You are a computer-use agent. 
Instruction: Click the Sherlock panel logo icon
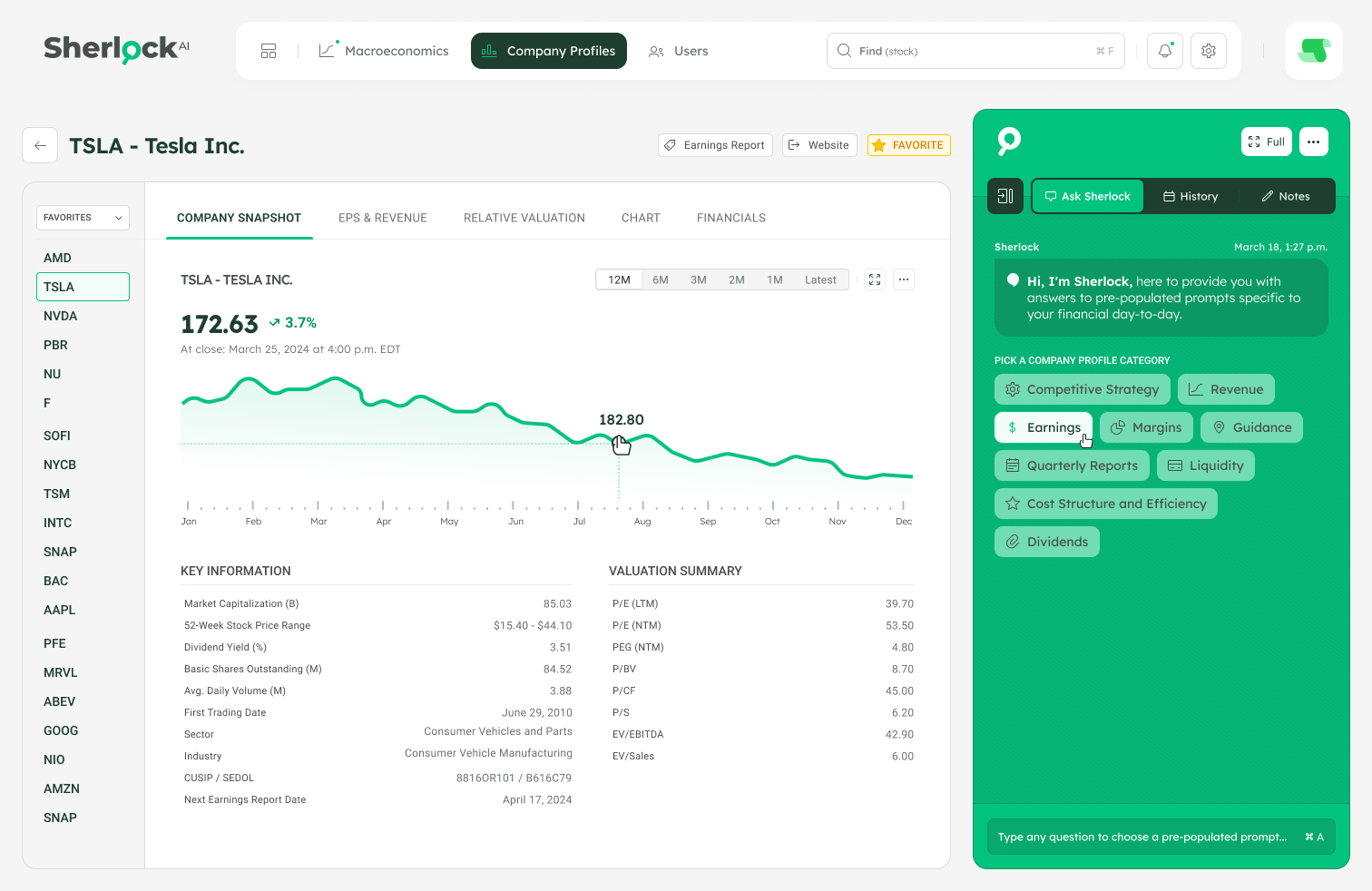pyautogui.click(x=1009, y=141)
